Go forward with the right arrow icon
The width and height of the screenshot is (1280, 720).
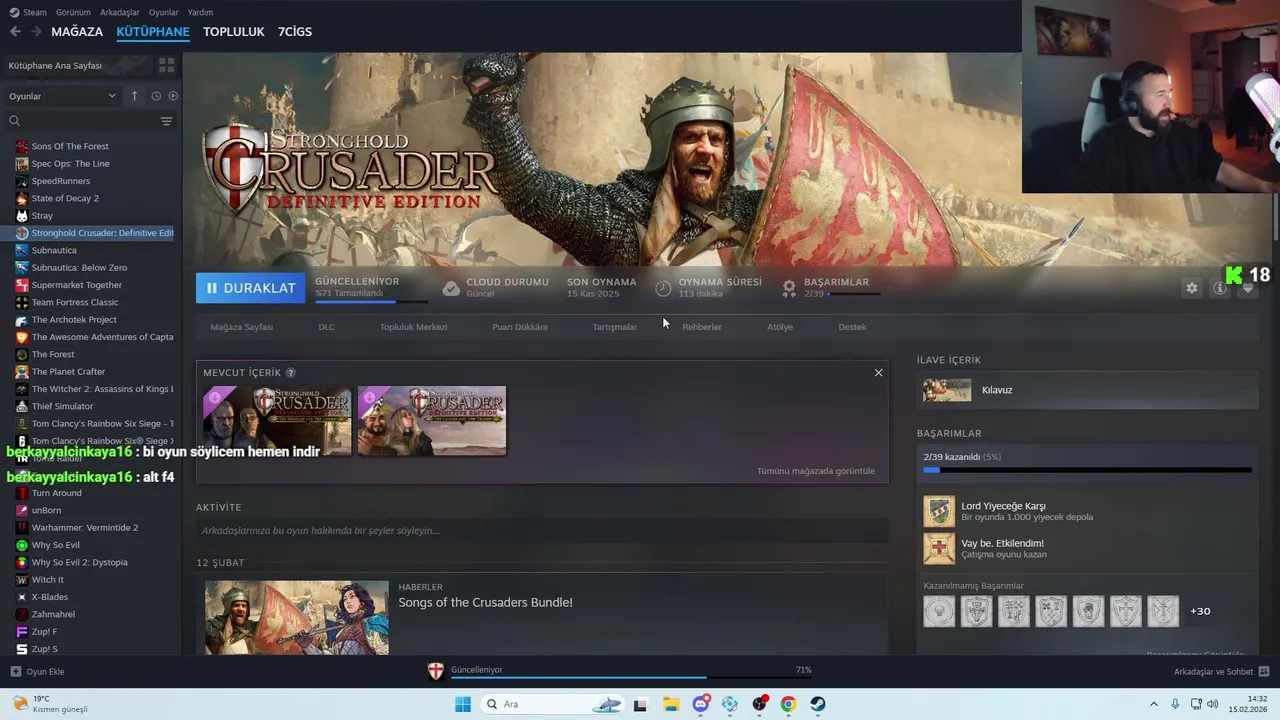(36, 32)
